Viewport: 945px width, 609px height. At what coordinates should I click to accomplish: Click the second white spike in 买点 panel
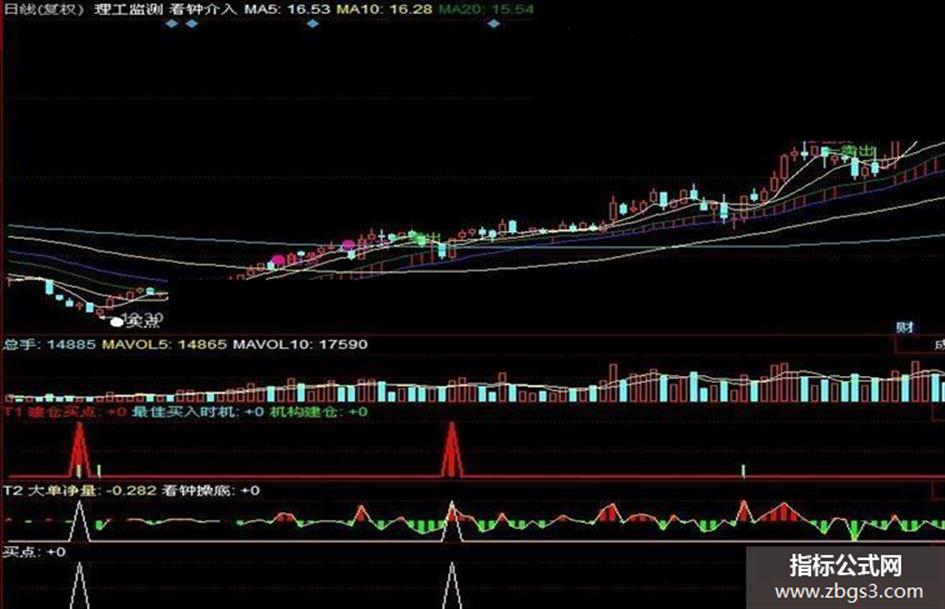tap(452, 585)
